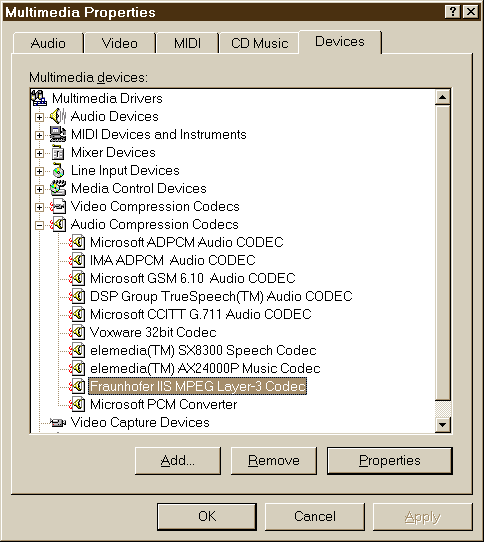
Task: Click the Multimedia Drivers root icon
Action: click(39, 98)
